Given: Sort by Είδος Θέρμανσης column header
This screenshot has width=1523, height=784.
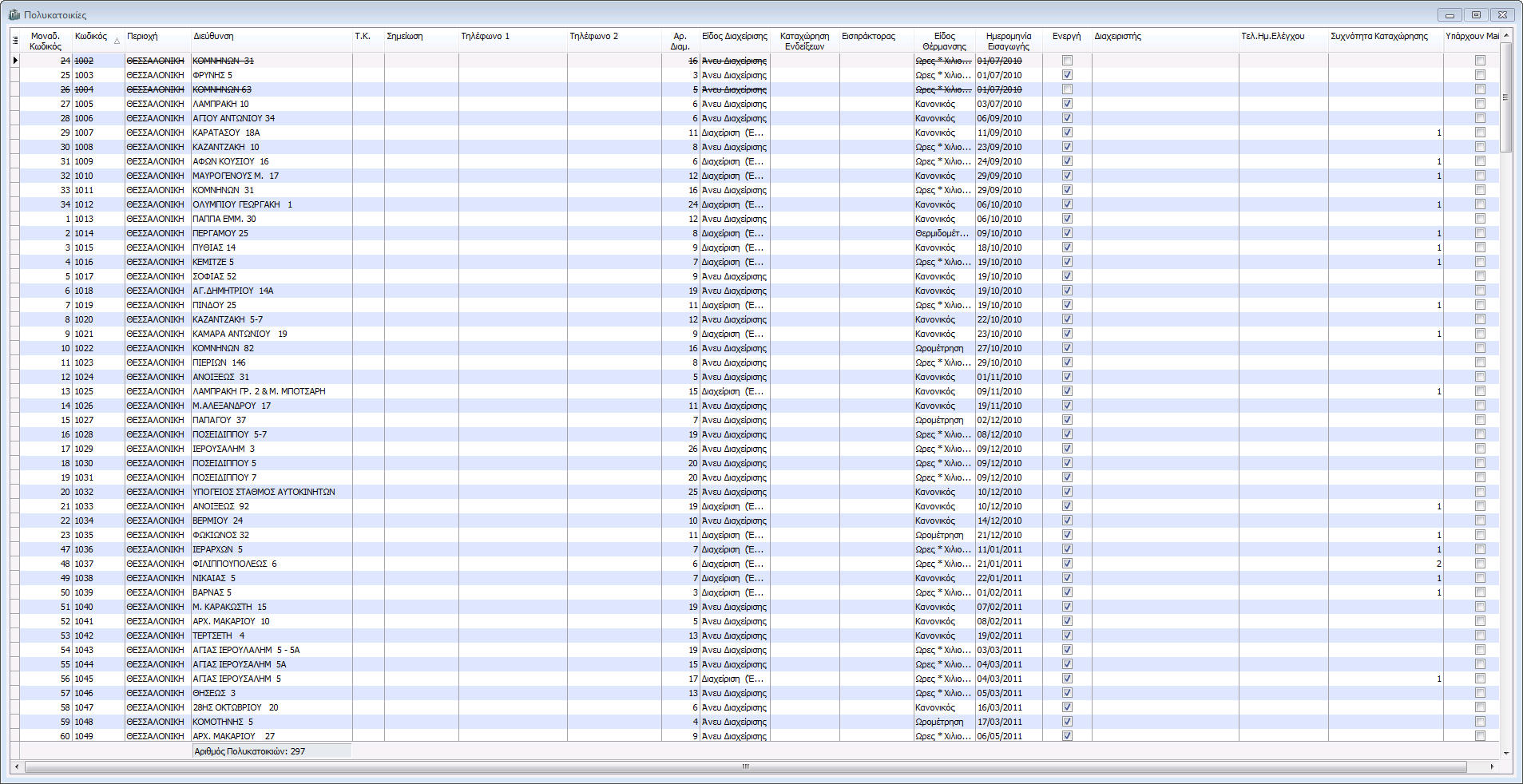Looking at the screenshot, I should click(944, 41).
